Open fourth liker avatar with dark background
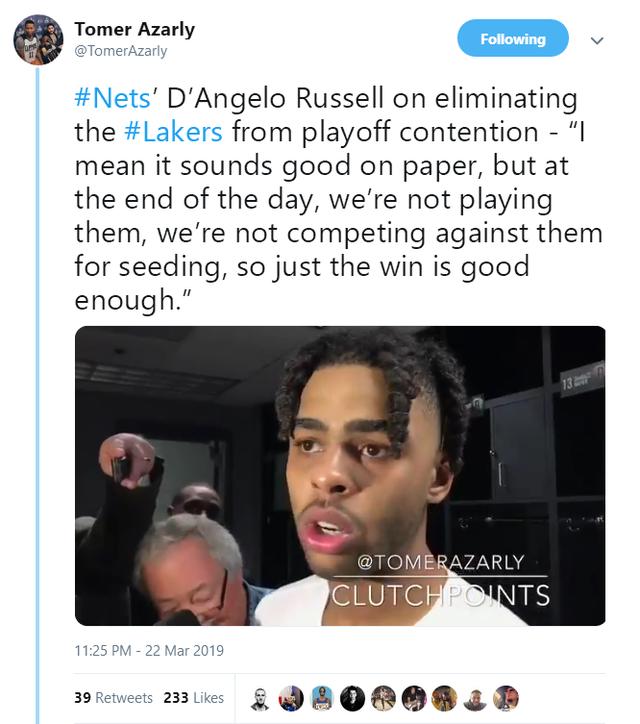The image size is (640, 724). click(352, 698)
